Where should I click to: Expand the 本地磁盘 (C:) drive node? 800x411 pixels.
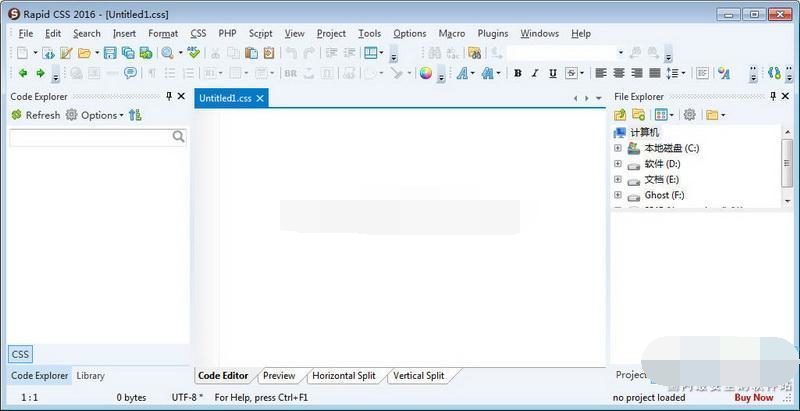[618, 148]
